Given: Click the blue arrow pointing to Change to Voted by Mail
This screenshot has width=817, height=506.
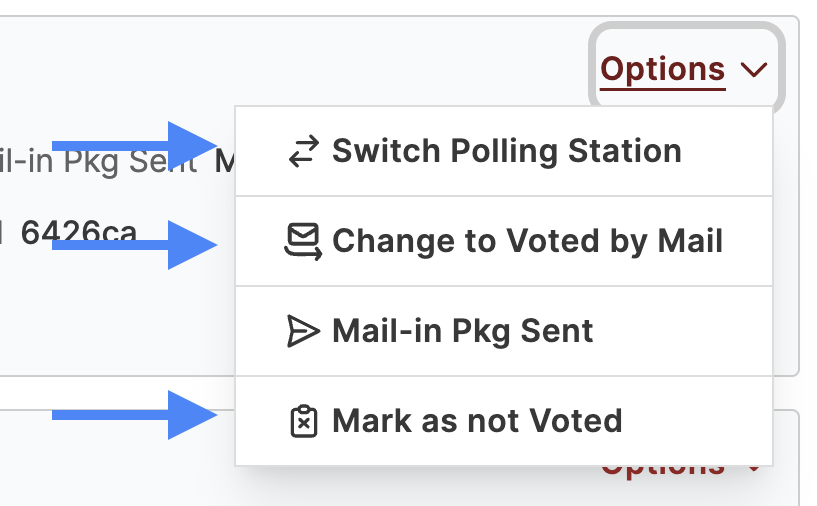Looking at the screenshot, I should pos(134,245).
